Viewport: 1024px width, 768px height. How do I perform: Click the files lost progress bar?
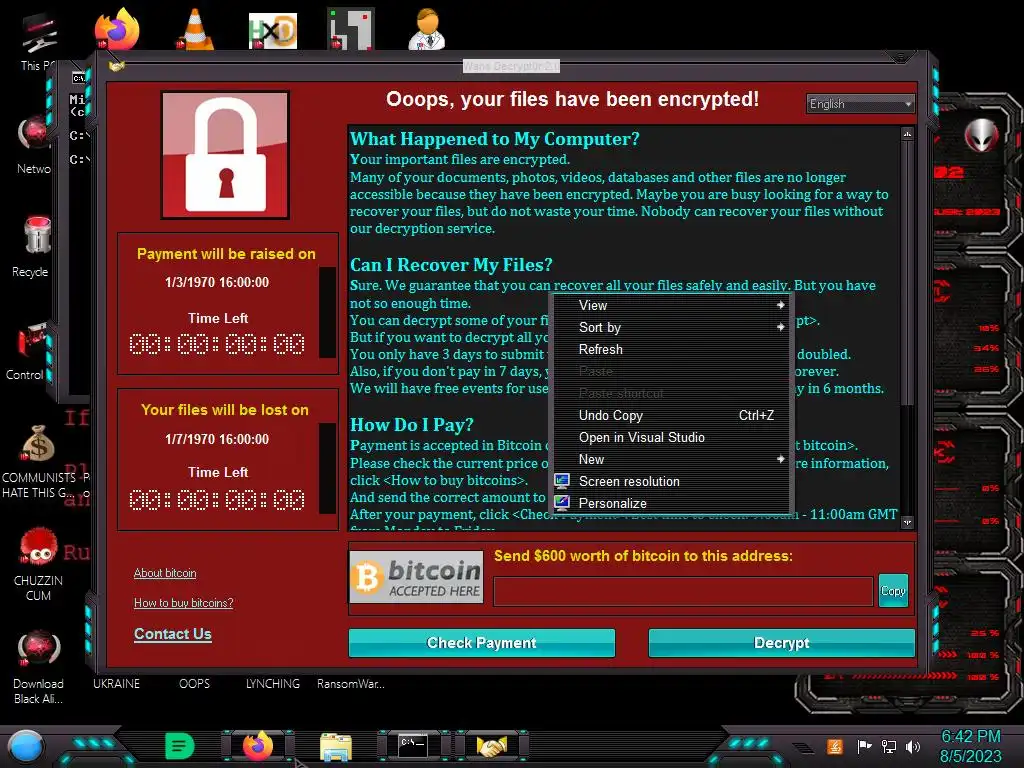pyautogui.click(x=327, y=467)
